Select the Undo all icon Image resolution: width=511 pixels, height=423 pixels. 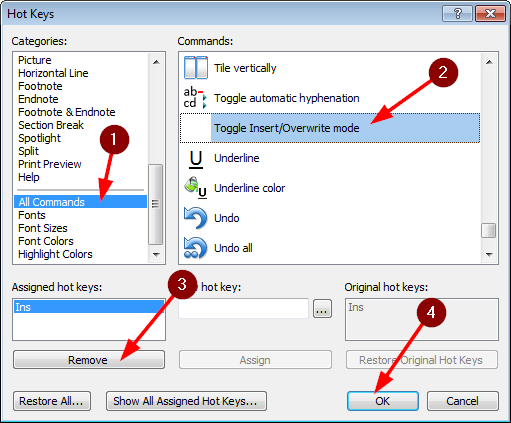(x=196, y=248)
